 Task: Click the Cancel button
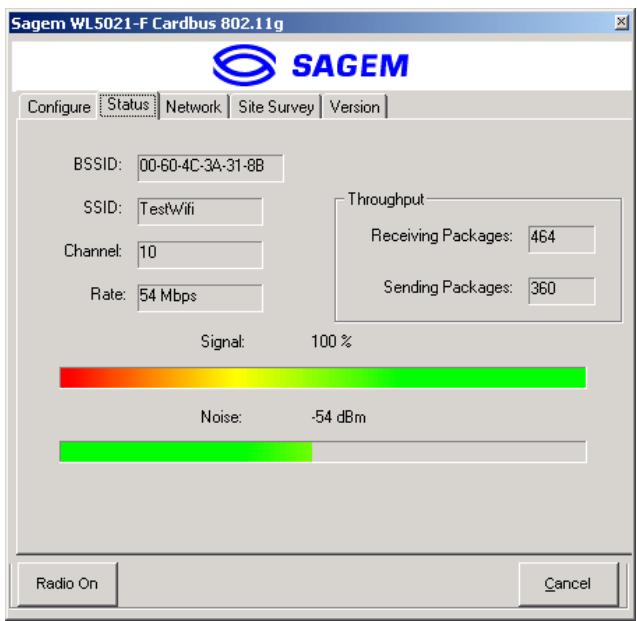(568, 584)
